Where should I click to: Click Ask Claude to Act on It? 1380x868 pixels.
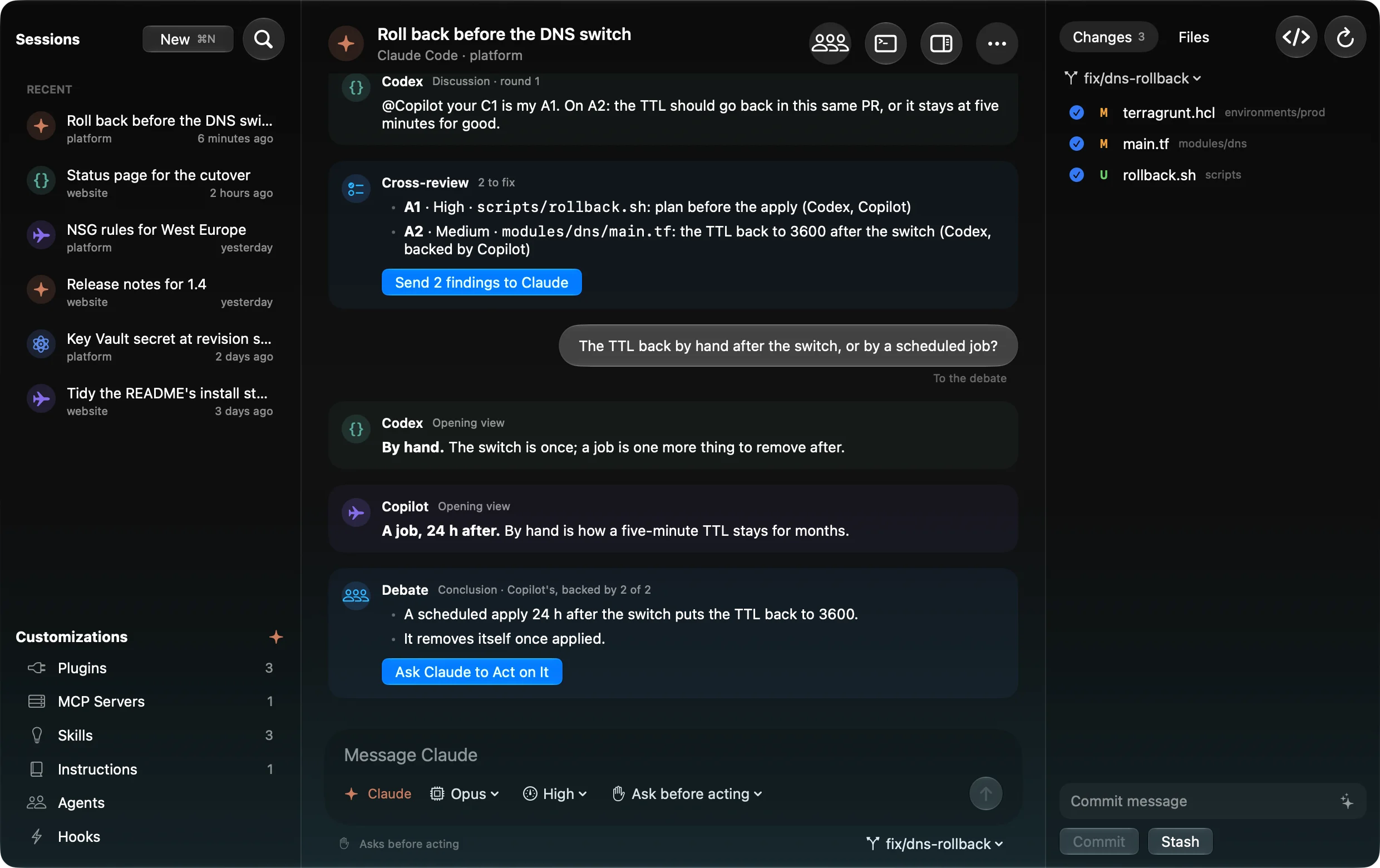point(472,672)
